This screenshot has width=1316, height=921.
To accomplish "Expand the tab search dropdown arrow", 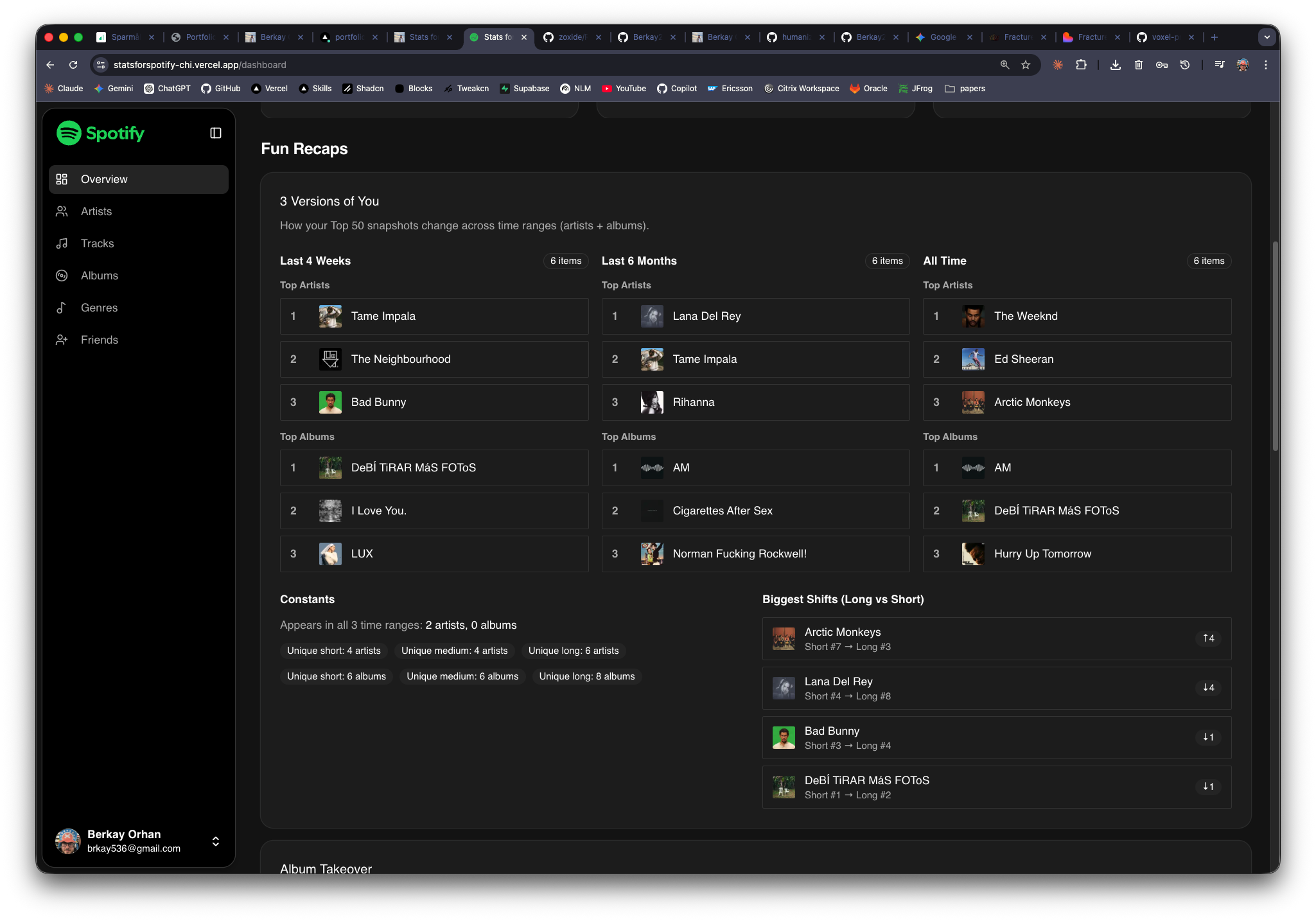I will click(x=1267, y=37).
